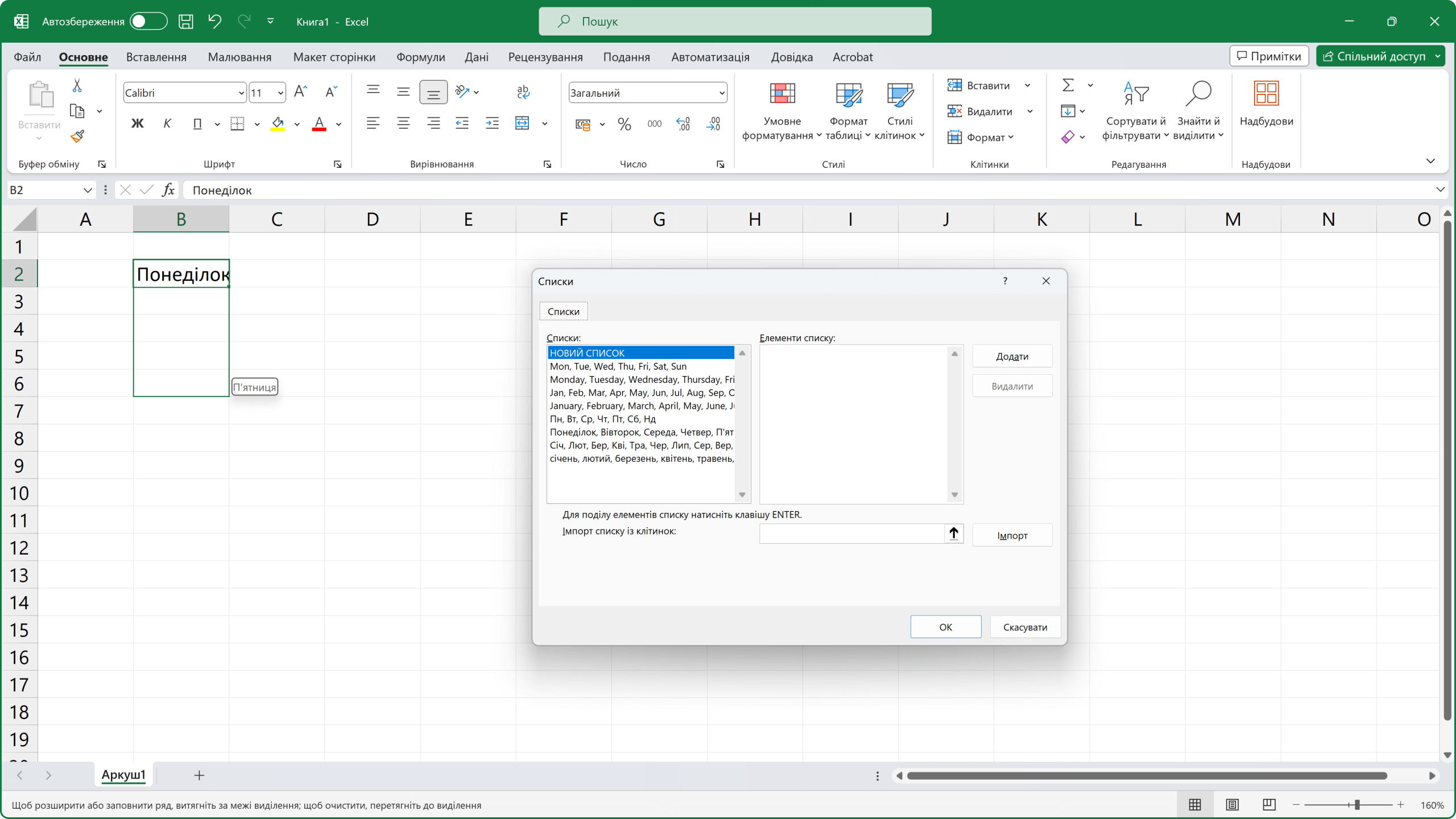The image size is (1456, 819).
Task: Click the AutoSum sigma icon
Action: click(1068, 85)
